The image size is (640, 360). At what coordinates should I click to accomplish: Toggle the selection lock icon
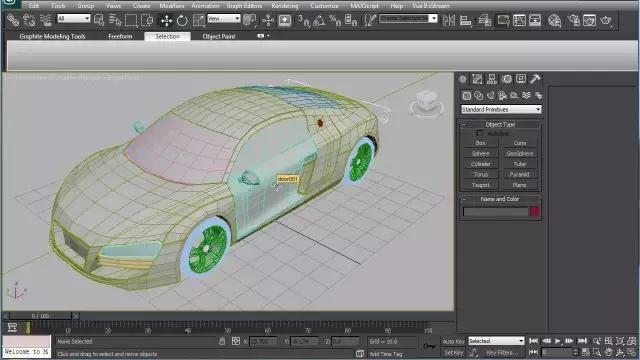click(222, 341)
